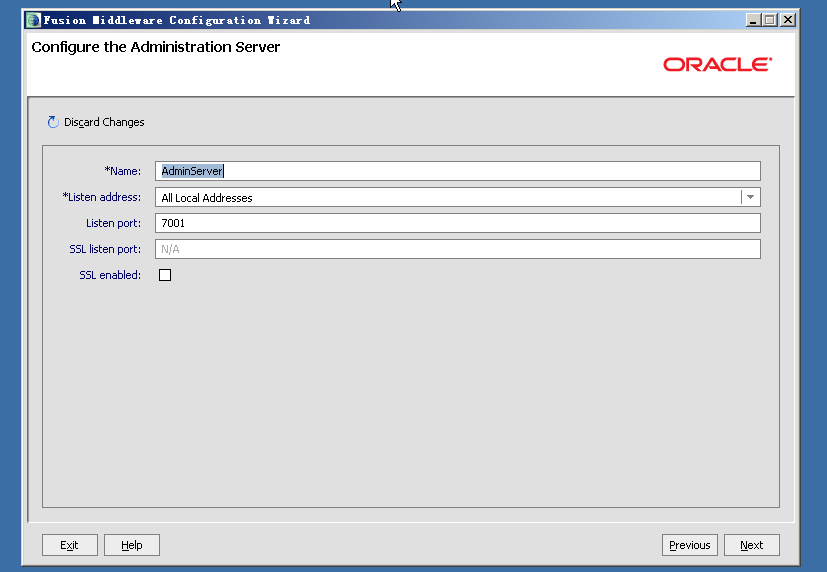This screenshot has height=572, width=827.
Task: Click the Oracle logo
Action: 717,64
